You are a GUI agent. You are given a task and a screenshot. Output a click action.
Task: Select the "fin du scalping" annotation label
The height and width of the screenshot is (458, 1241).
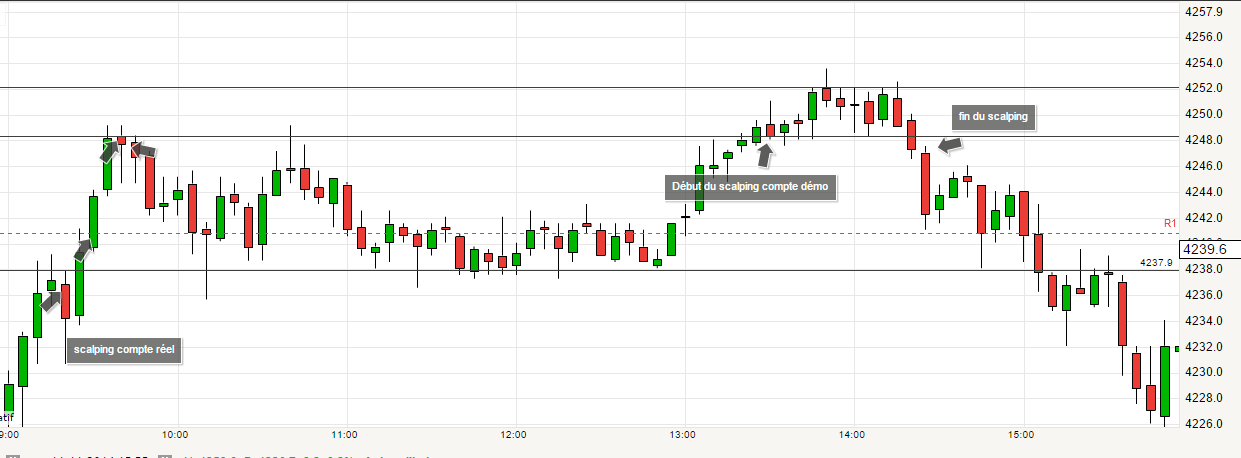[x=993, y=117]
